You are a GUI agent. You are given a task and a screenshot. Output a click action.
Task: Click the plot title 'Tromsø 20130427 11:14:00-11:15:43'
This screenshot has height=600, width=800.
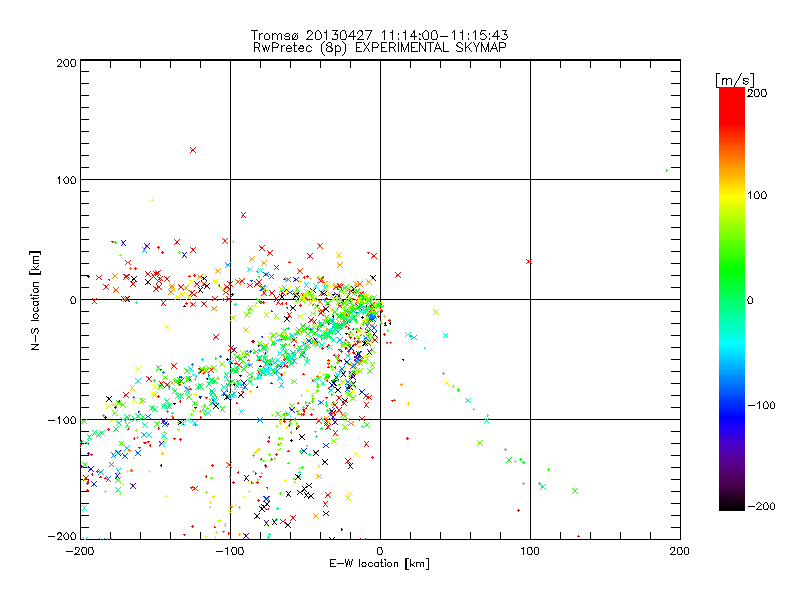pos(380,35)
